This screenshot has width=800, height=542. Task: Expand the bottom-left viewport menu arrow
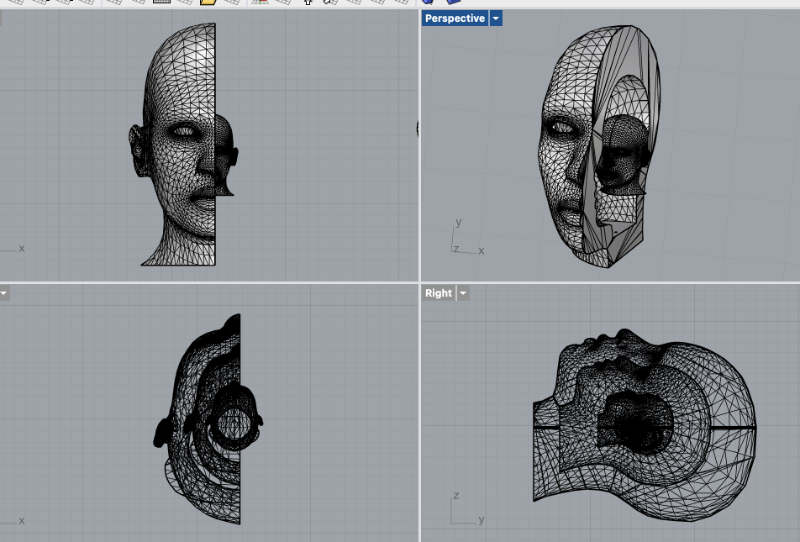click(x=4, y=293)
